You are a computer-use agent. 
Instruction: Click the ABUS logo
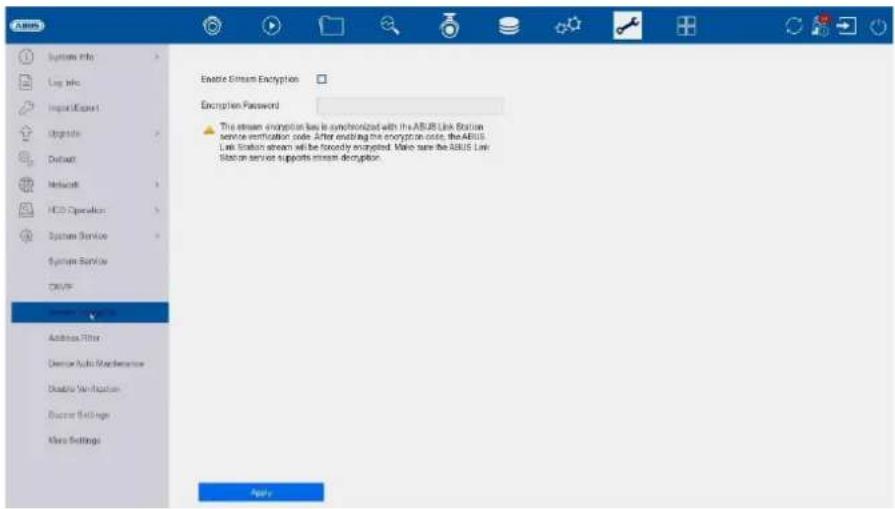click(27, 26)
